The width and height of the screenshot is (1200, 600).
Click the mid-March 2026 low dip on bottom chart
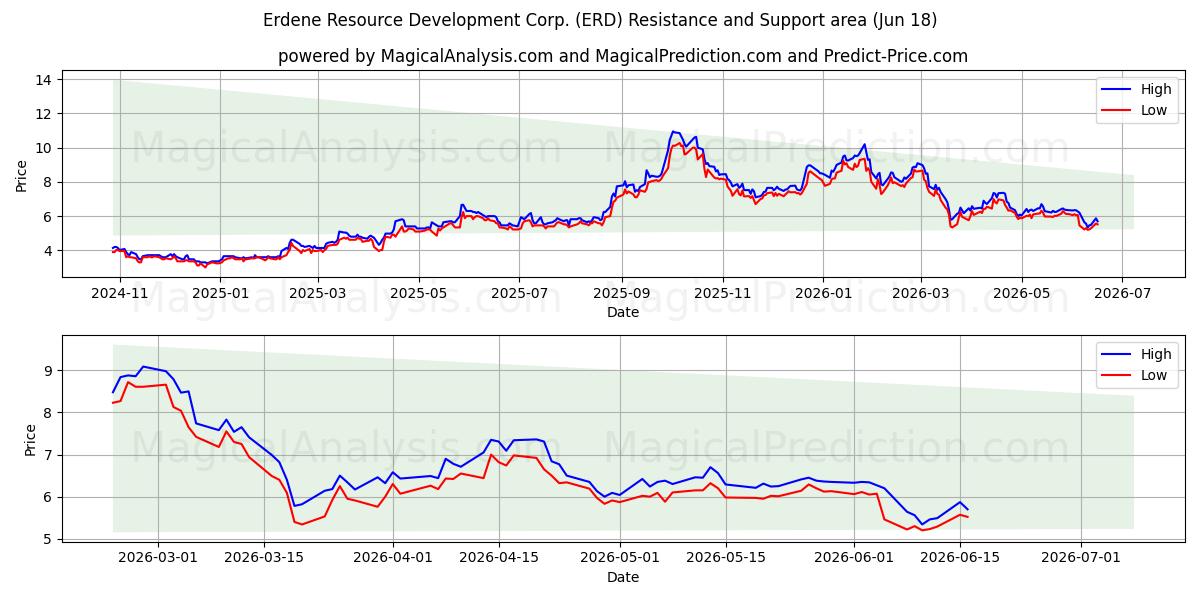tap(300, 522)
